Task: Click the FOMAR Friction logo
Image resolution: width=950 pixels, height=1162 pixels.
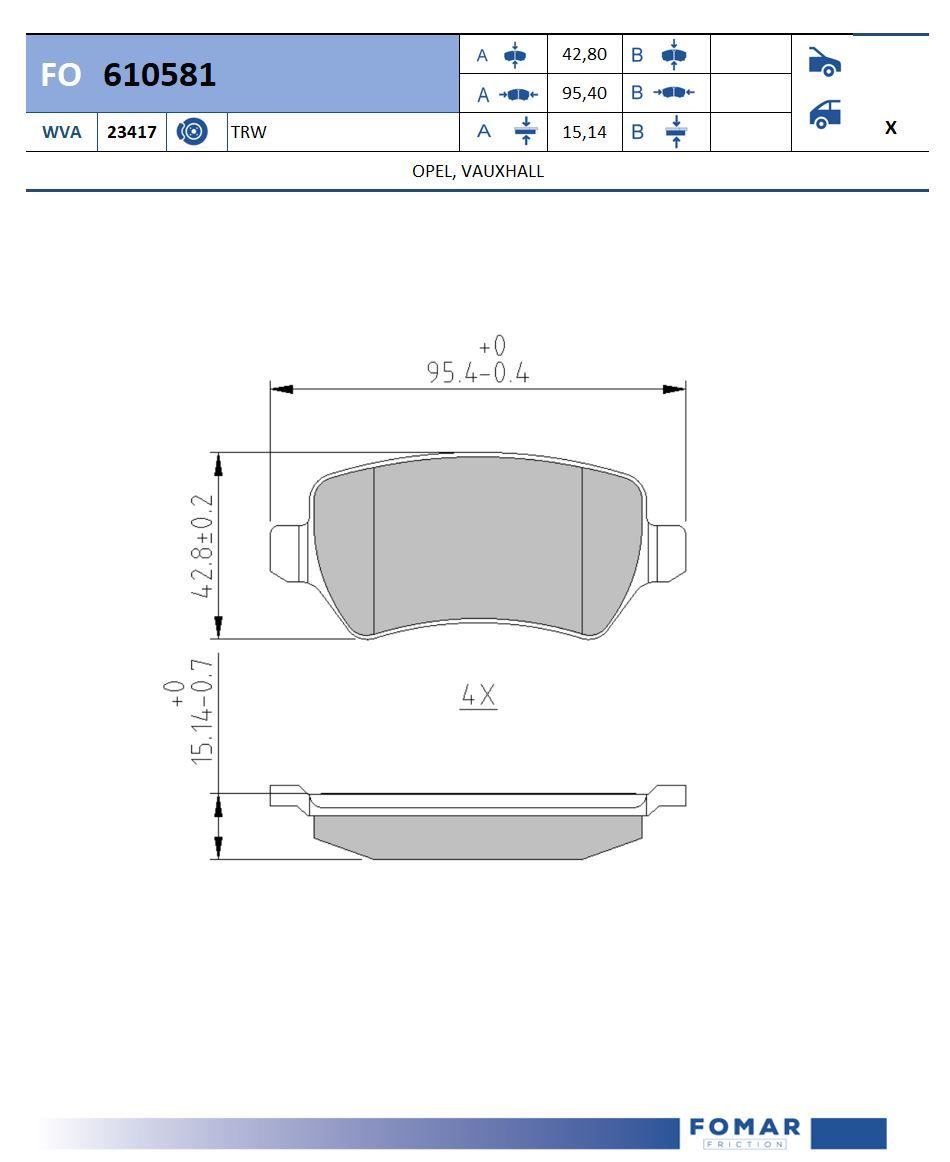Action: 745,1133
